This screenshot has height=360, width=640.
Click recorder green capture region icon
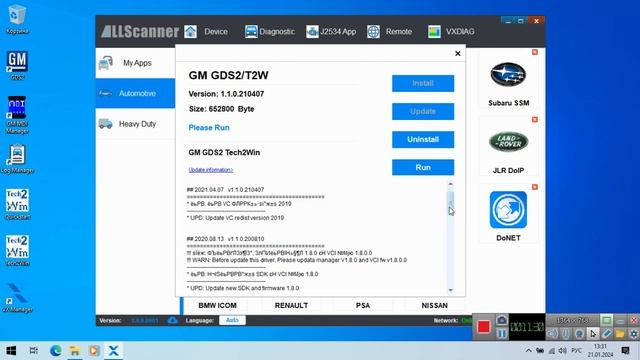(607, 320)
